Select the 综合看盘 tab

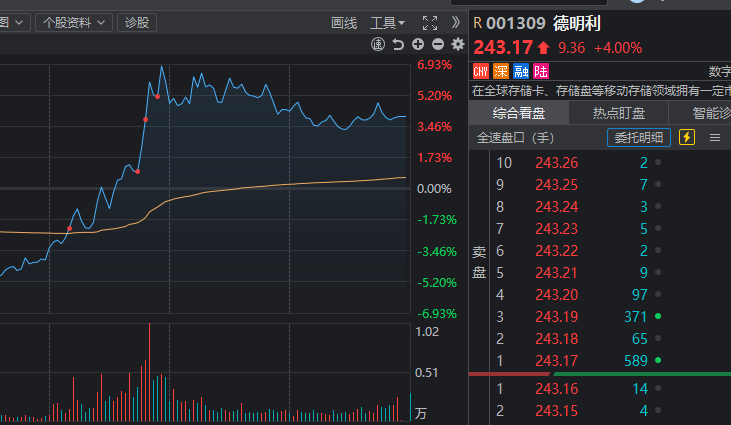pos(518,113)
